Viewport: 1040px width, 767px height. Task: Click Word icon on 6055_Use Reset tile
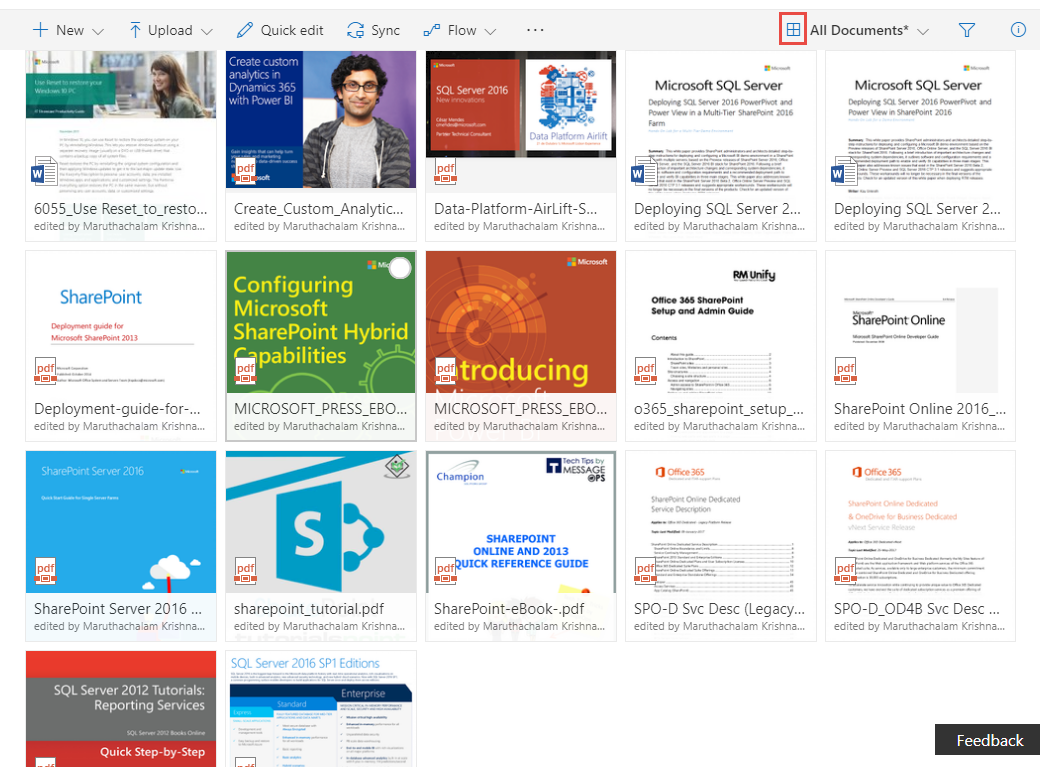[44, 172]
